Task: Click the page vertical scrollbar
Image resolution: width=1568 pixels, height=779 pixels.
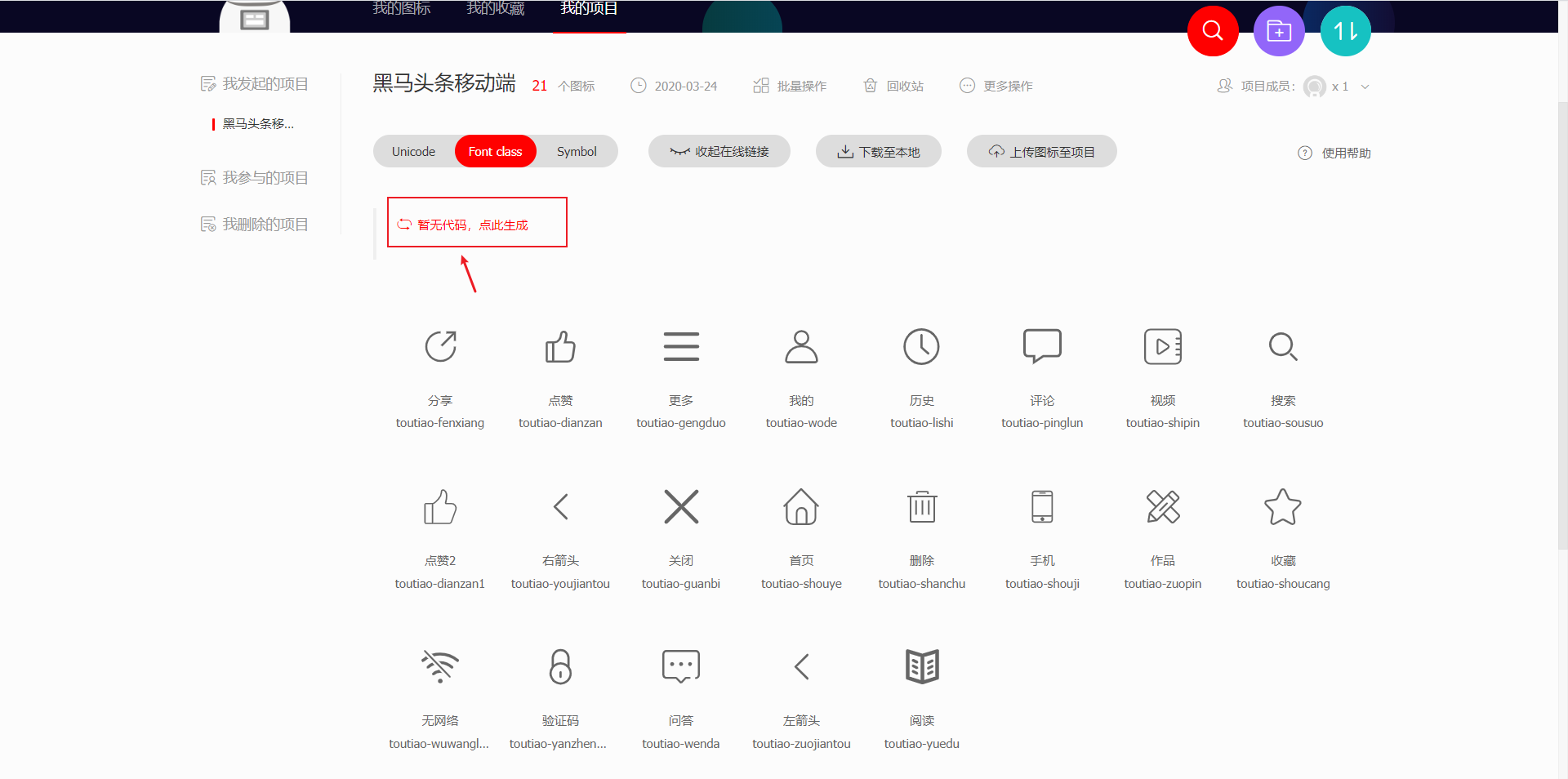Action: (x=1563, y=327)
